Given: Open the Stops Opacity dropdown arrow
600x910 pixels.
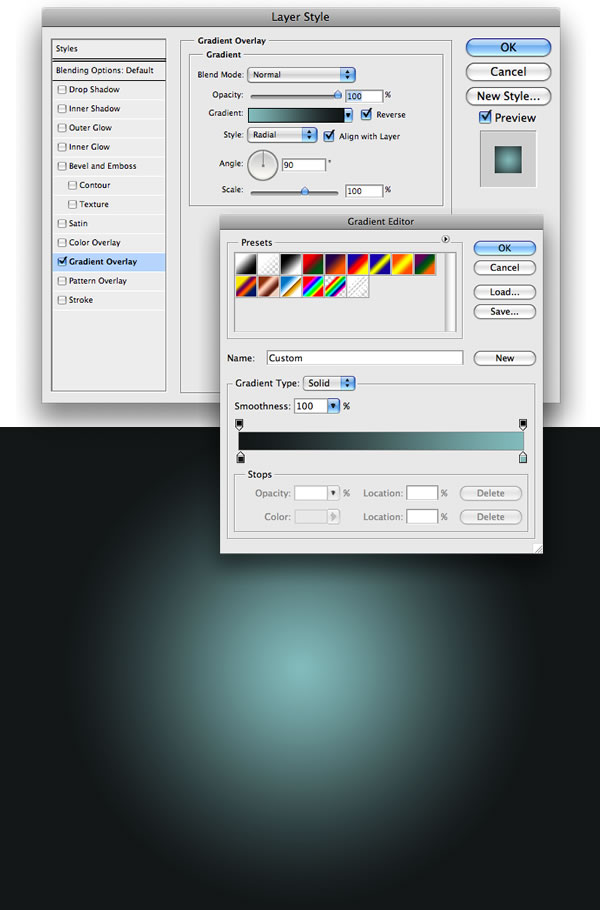Looking at the screenshot, I should click(x=333, y=493).
